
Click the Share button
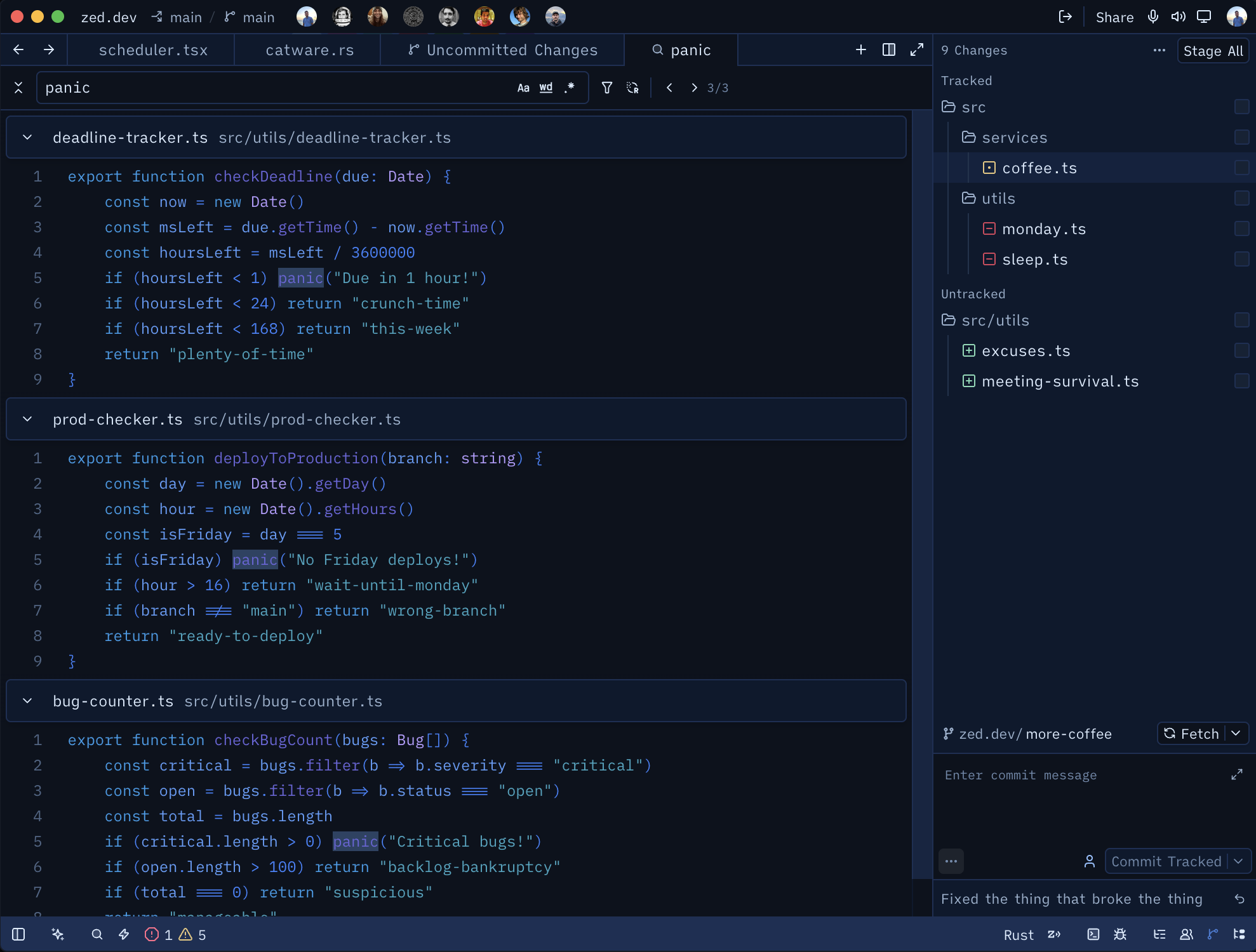1114,17
